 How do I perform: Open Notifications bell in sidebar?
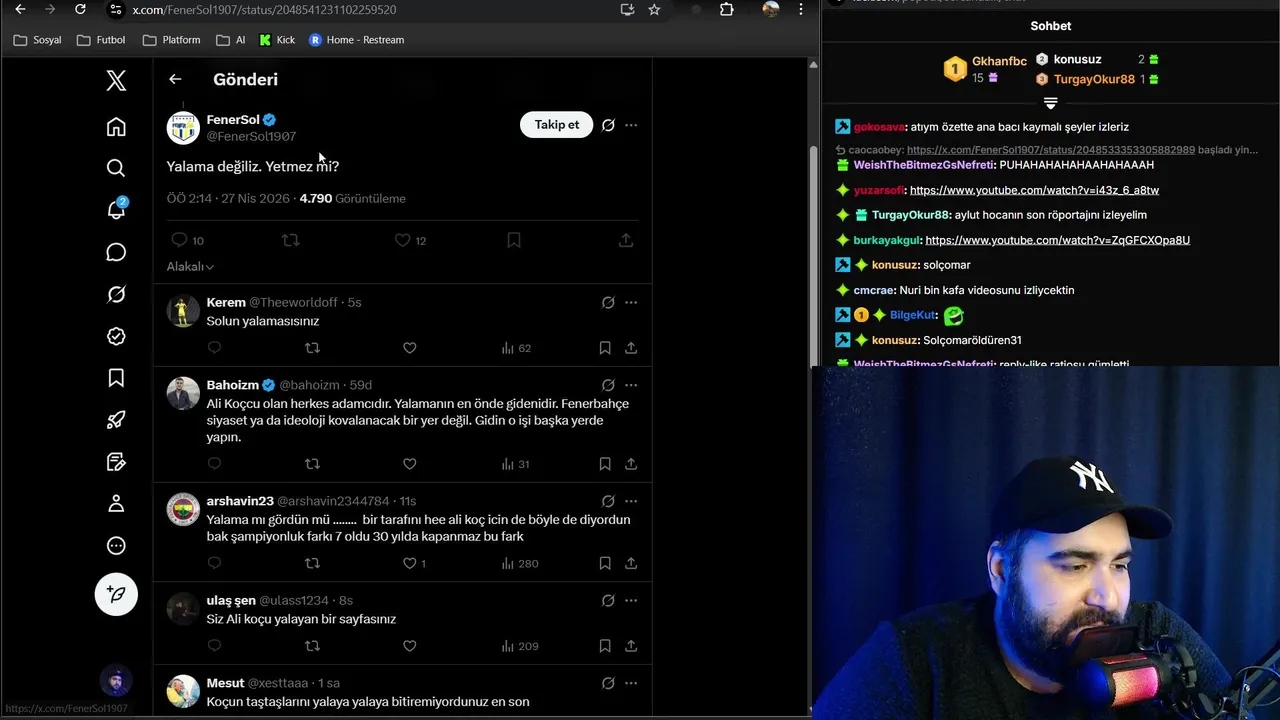(x=116, y=210)
